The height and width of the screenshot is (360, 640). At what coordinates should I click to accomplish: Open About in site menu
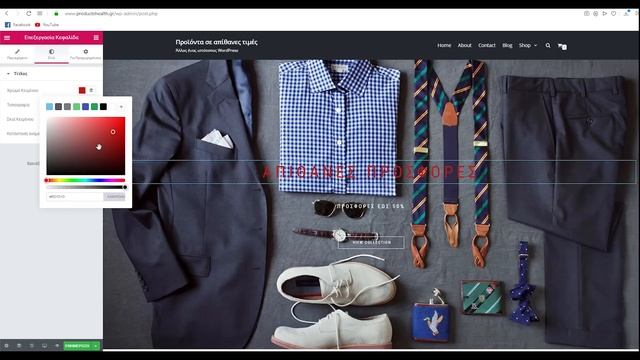[x=464, y=45]
